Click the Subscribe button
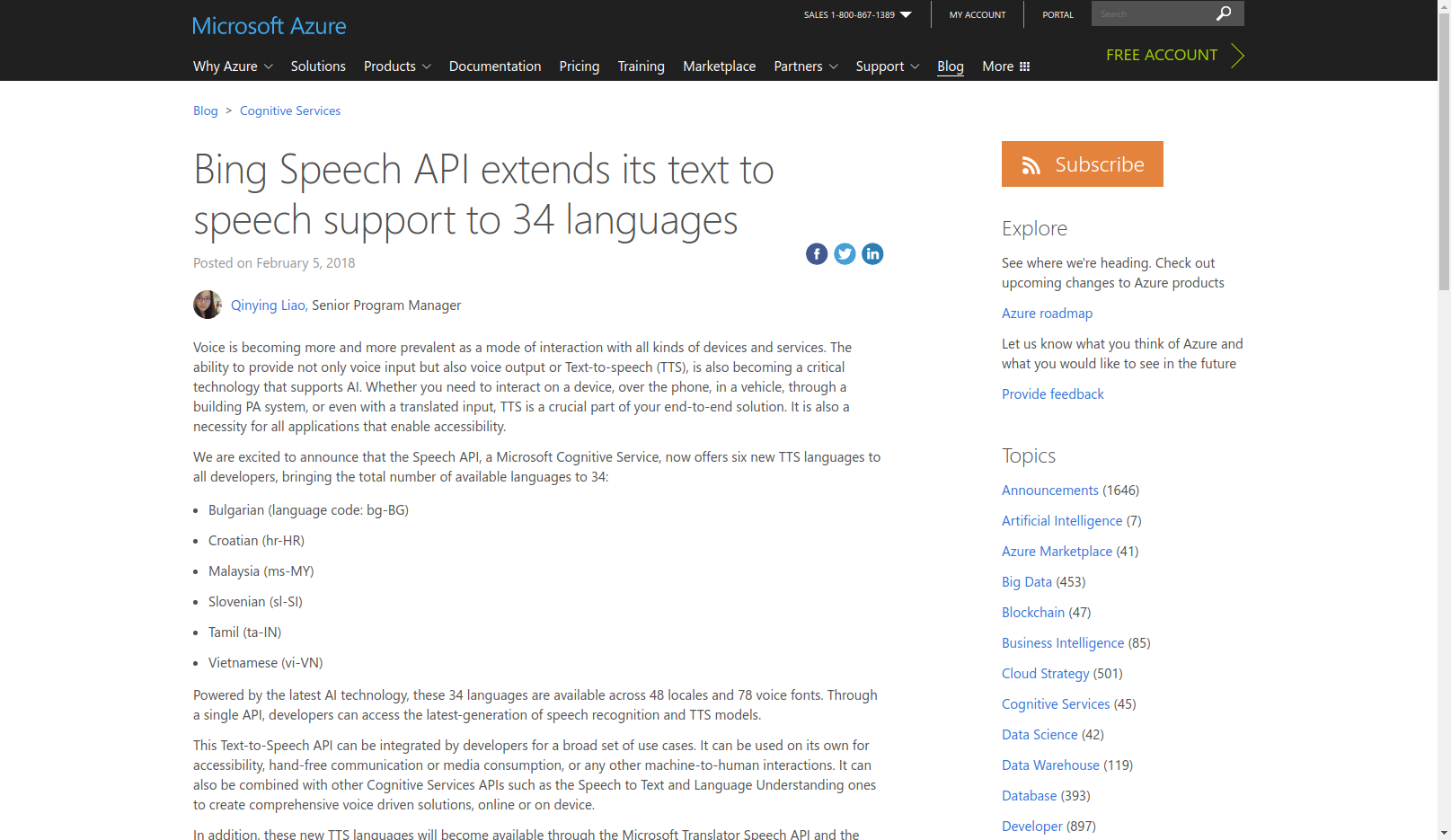 [1083, 164]
